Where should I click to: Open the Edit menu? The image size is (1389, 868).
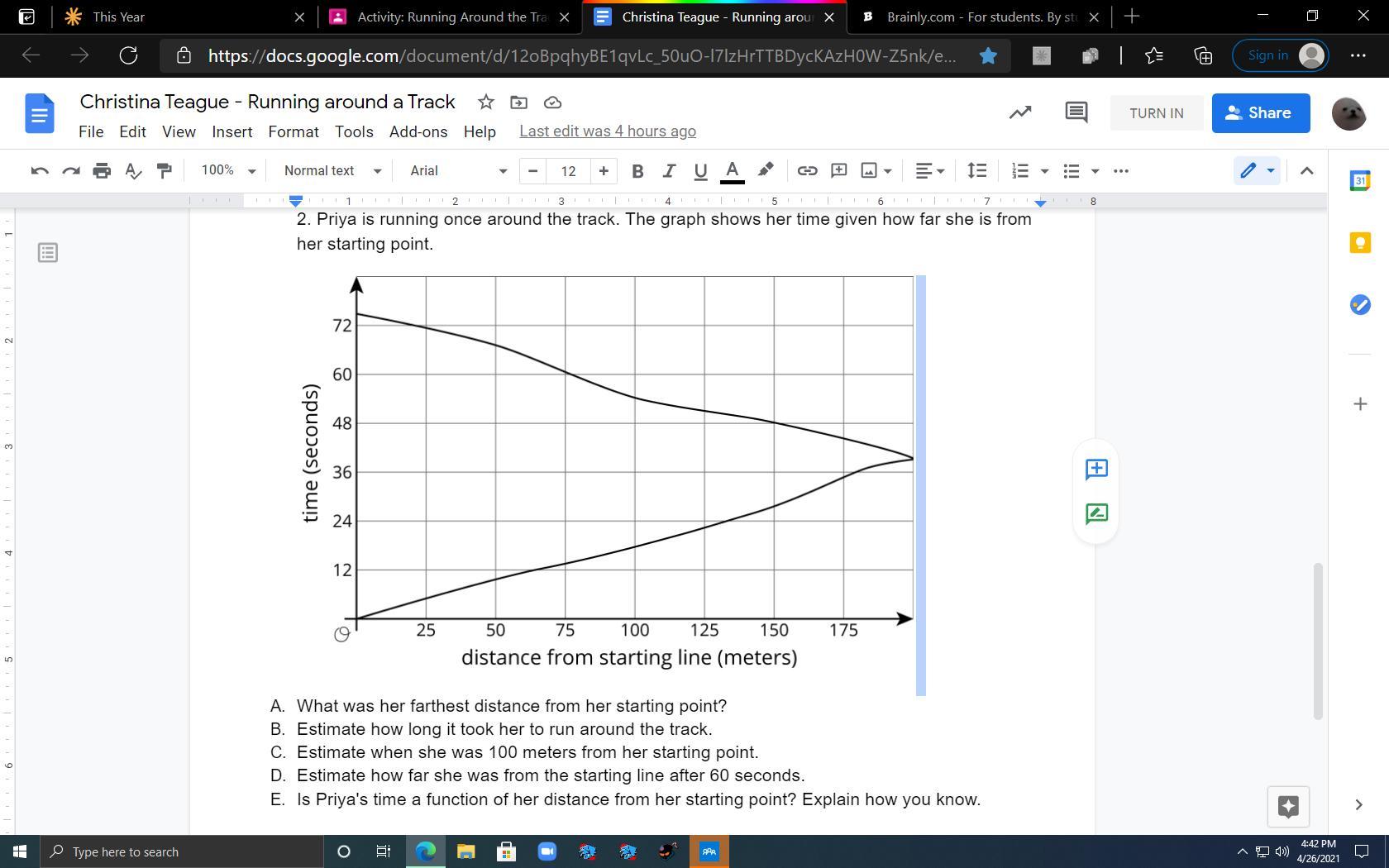132,132
